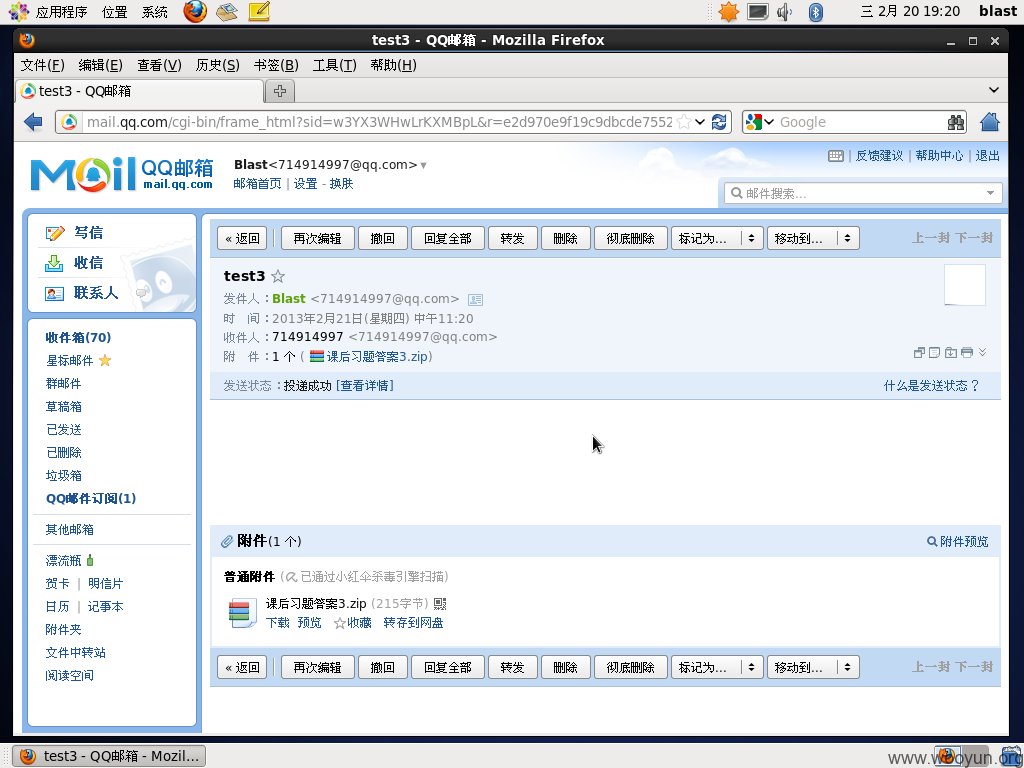Toggle star on 星标邮件 folder
1024x768 pixels.
(104, 360)
